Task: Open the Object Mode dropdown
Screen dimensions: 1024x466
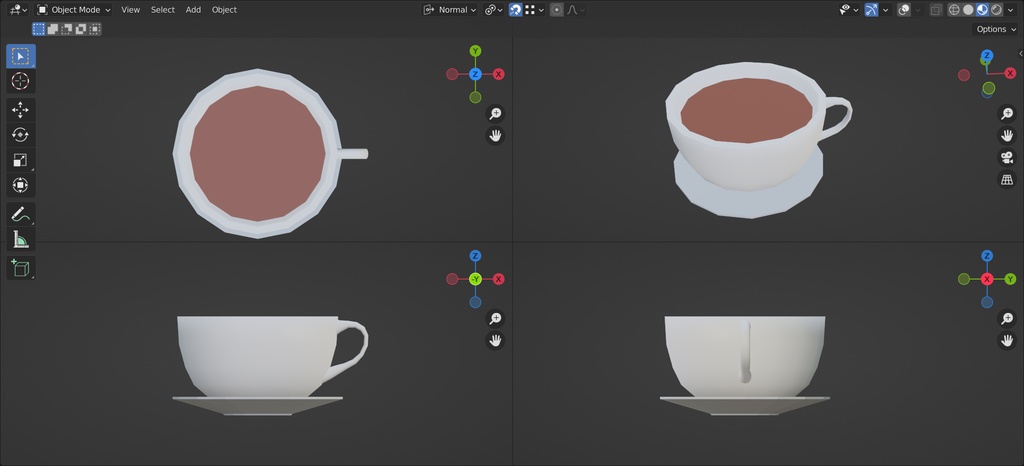Action: tap(74, 10)
